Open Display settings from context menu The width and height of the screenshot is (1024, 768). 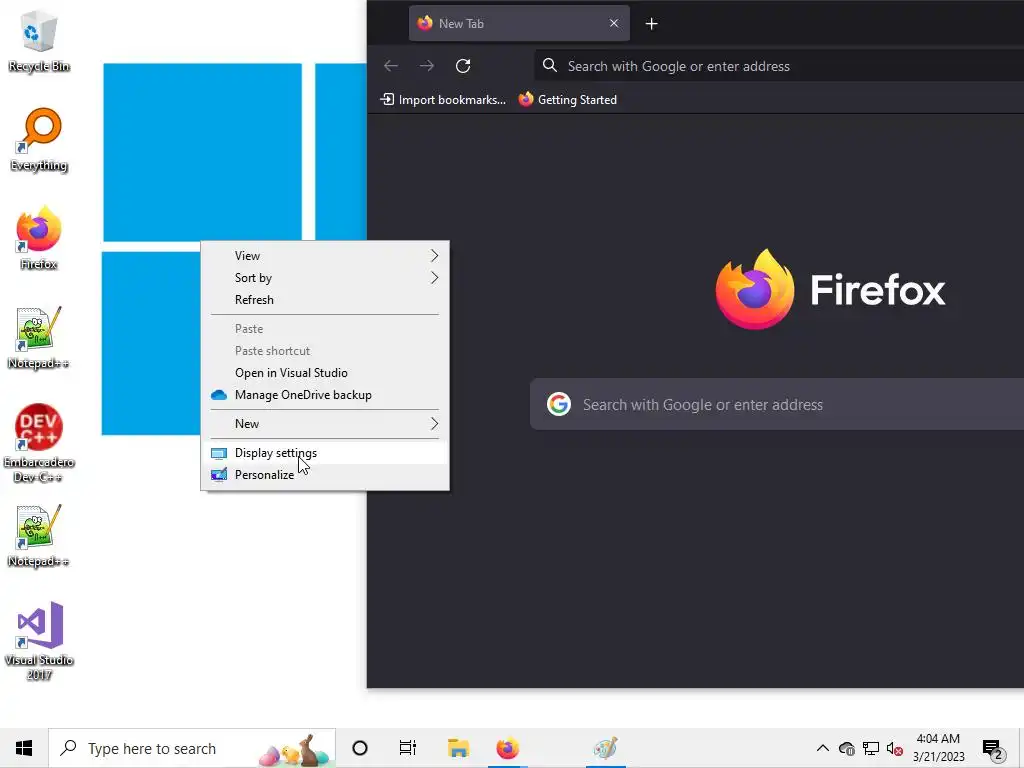click(x=325, y=453)
